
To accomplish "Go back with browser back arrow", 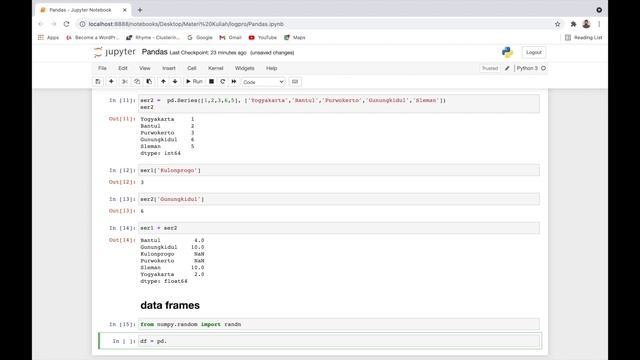I will (40, 24).
